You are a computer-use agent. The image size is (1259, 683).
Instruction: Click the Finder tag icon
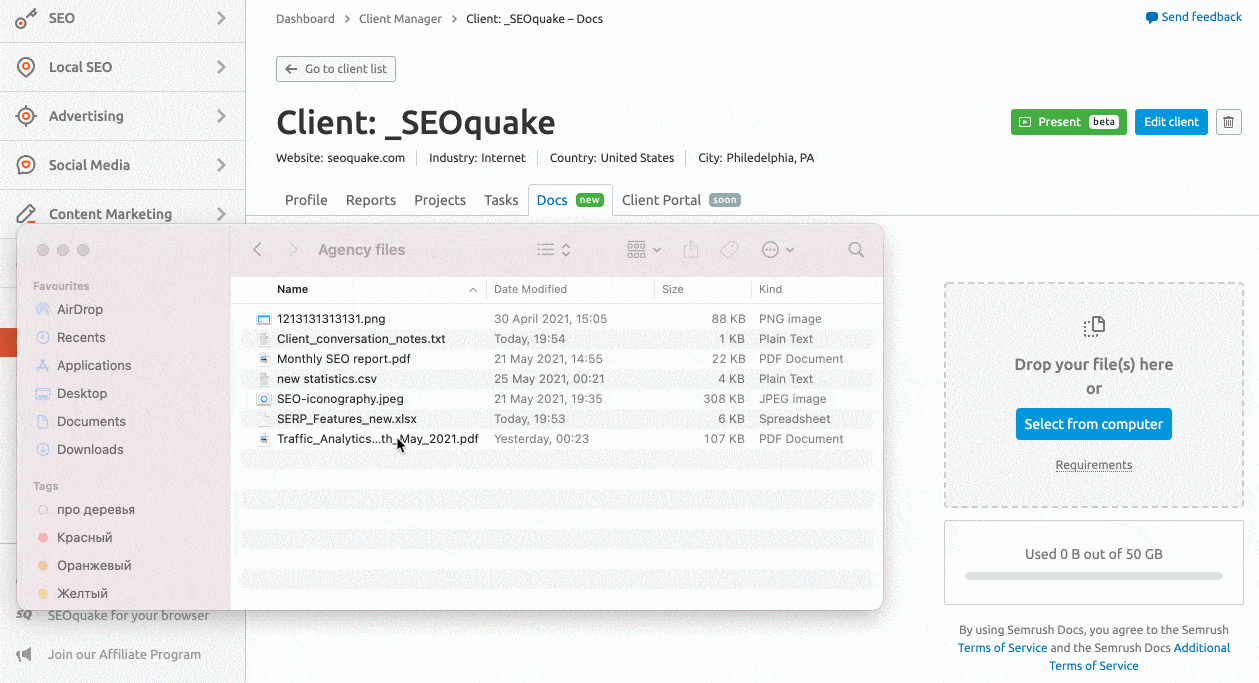point(729,250)
